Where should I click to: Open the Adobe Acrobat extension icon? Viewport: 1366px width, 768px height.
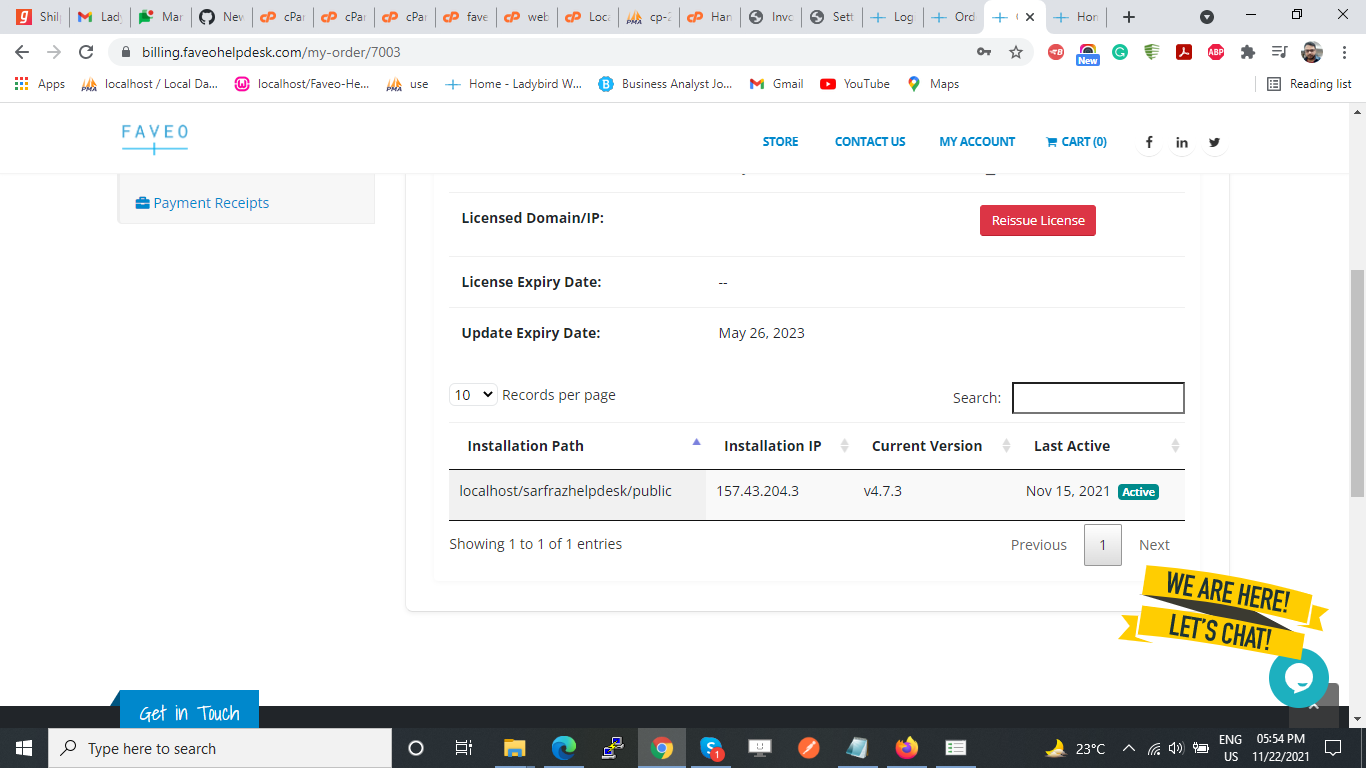coord(1184,52)
